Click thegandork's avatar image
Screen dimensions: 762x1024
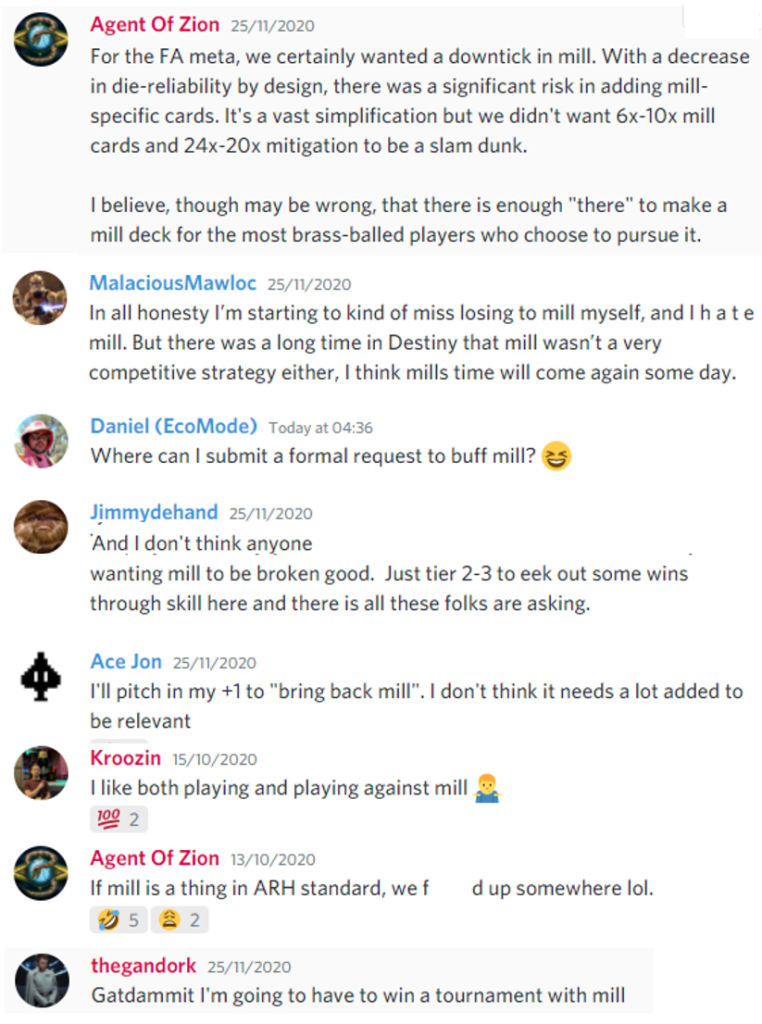coord(41,981)
